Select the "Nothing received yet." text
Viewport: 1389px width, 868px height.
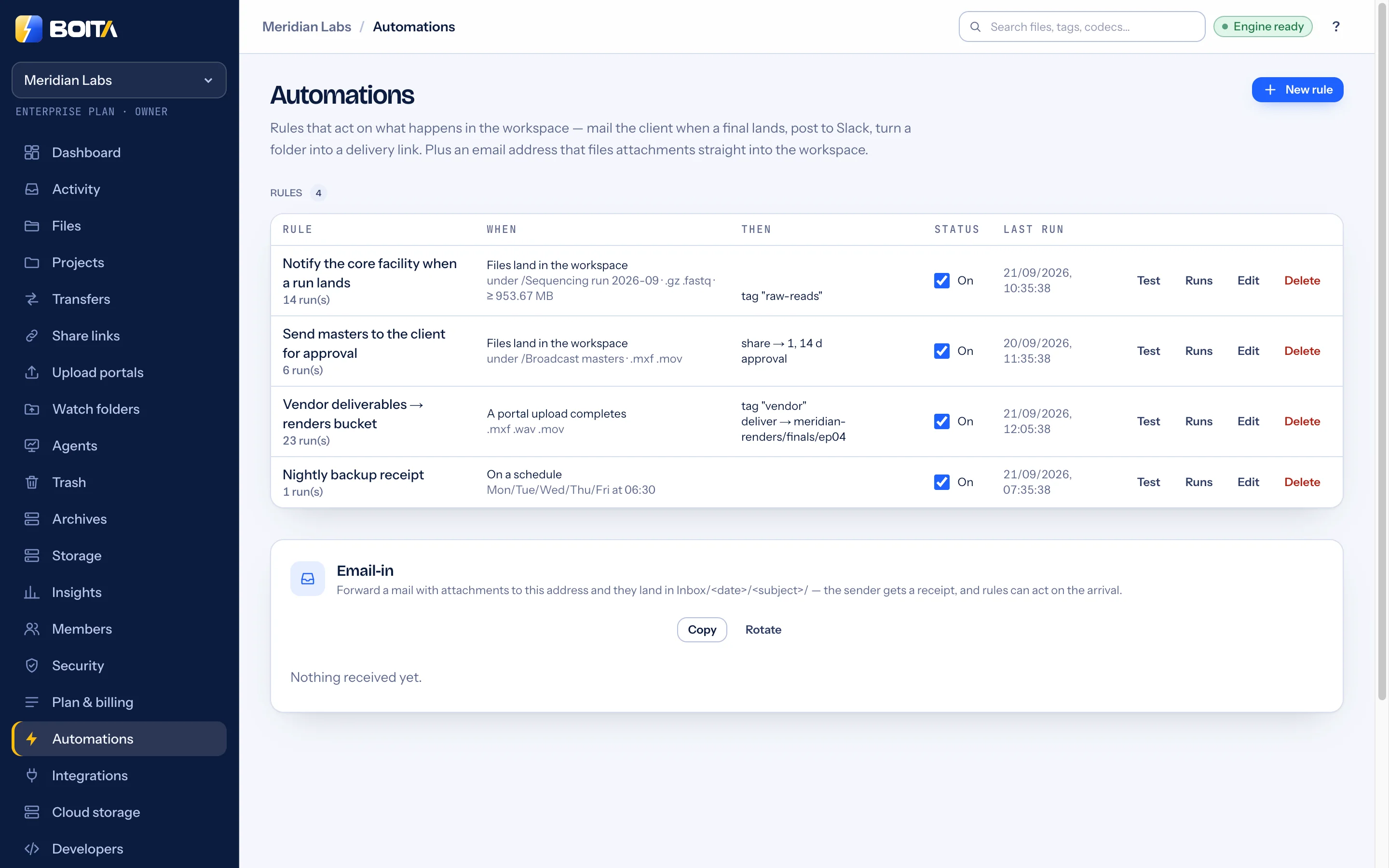tap(356, 678)
